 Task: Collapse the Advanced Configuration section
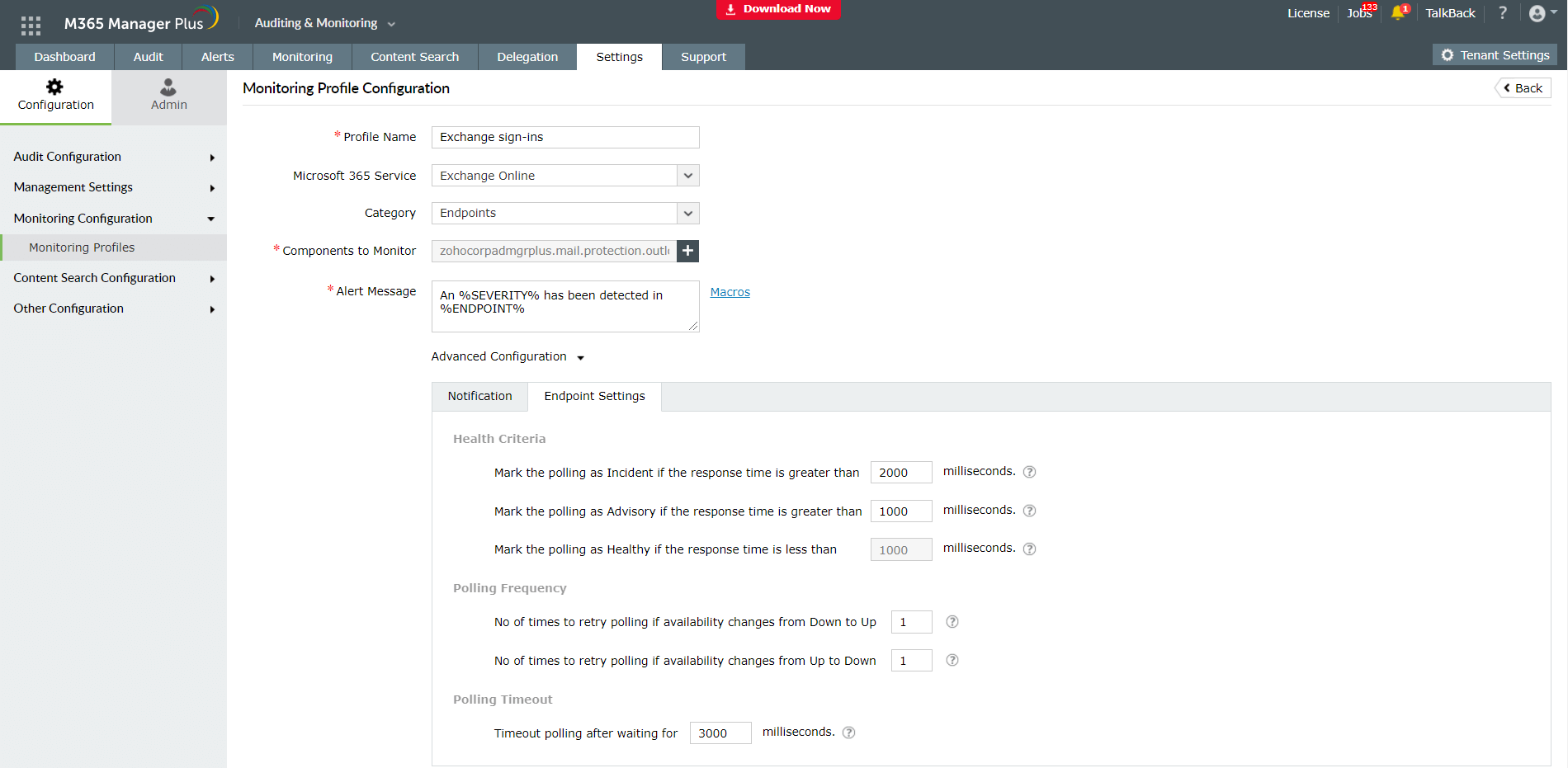(508, 356)
